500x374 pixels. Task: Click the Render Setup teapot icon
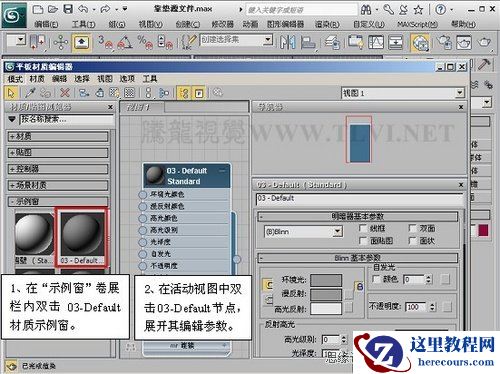point(444,42)
